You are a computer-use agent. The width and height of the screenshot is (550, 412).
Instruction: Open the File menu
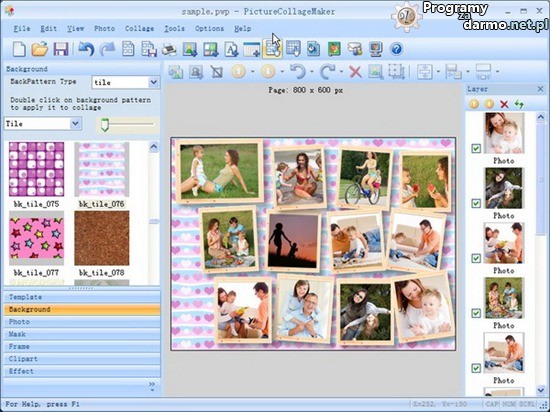(x=22, y=29)
